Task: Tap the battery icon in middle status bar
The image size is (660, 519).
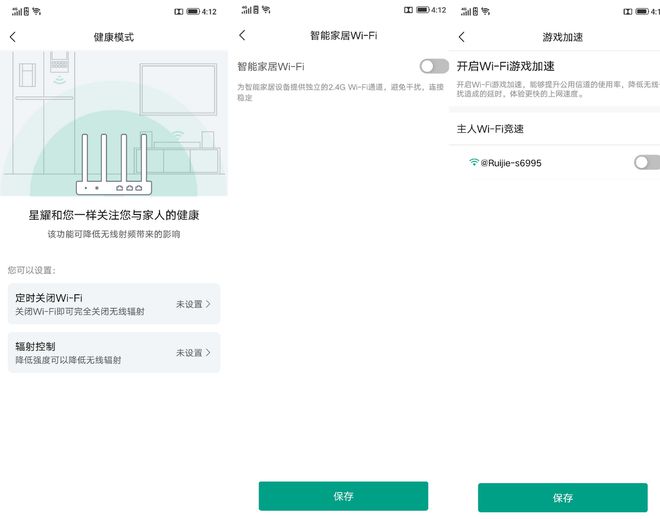Action: coord(423,10)
